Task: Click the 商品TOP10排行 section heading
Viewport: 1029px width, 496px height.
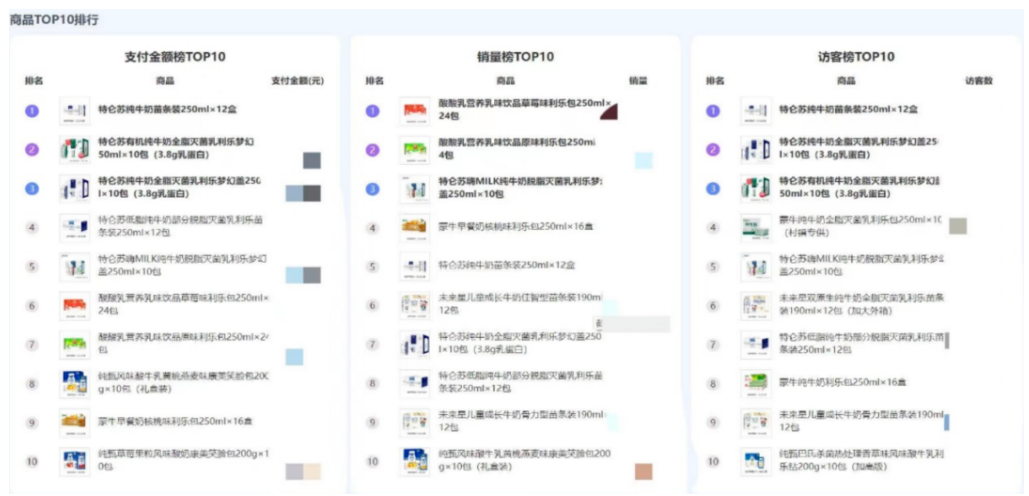Action: [54, 20]
